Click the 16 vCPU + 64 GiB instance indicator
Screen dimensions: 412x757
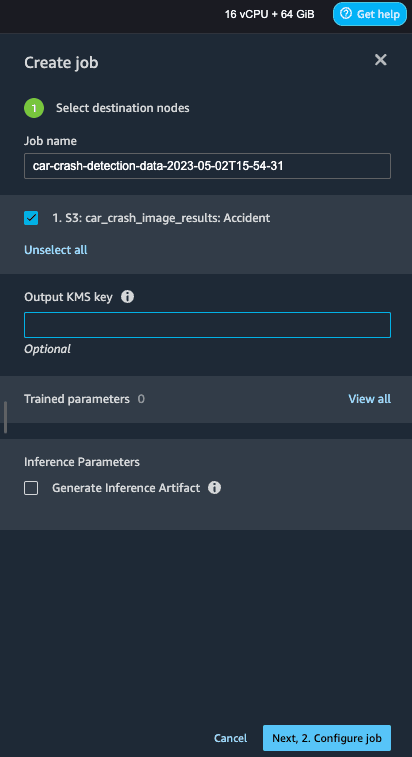tap(270, 14)
